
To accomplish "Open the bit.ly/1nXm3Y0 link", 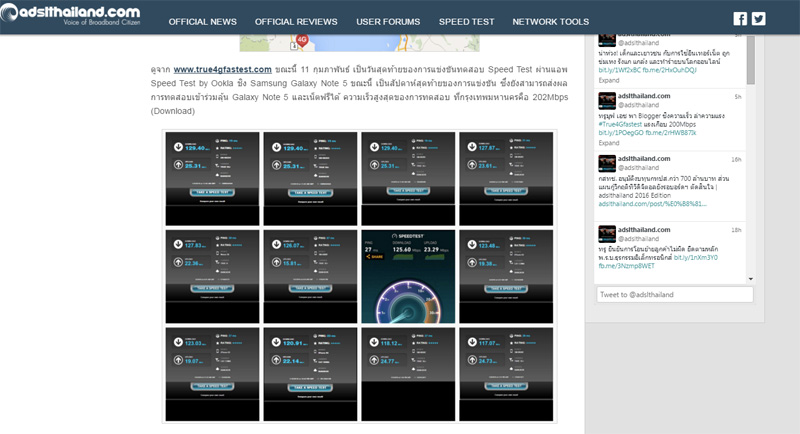I will pyautogui.click(x=696, y=258).
